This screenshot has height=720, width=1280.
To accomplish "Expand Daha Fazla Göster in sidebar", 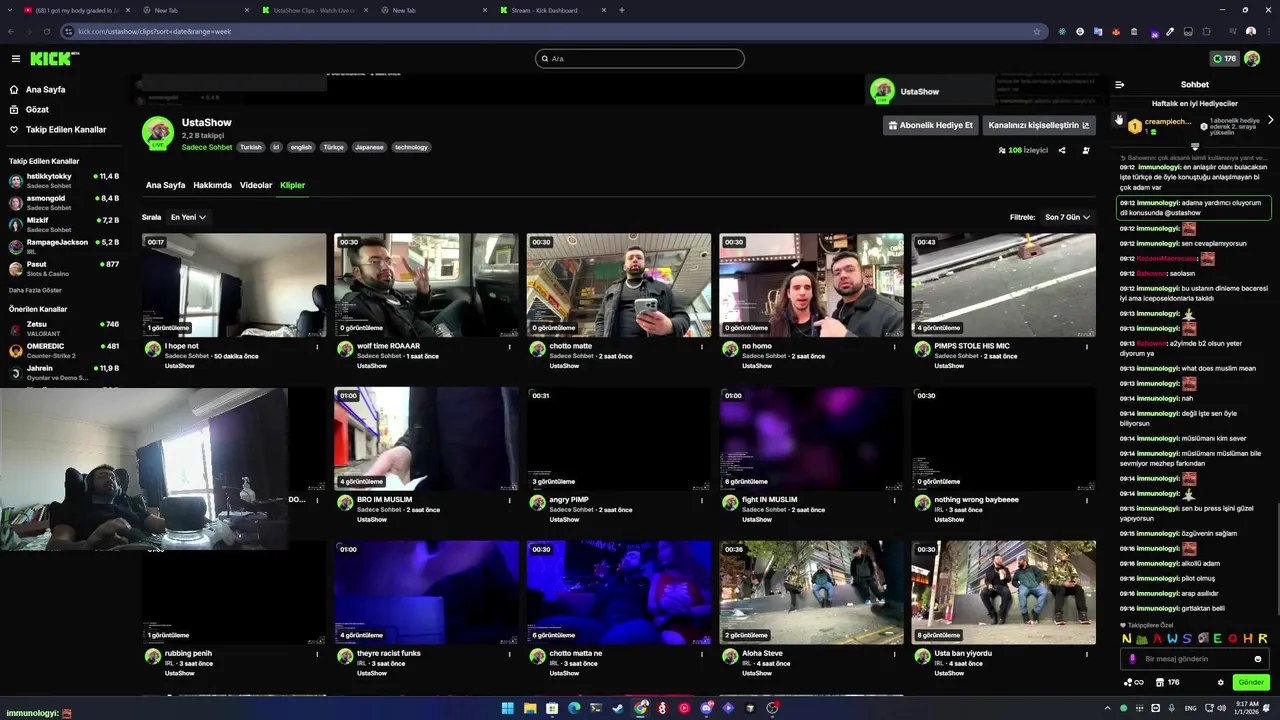I will [x=35, y=290].
